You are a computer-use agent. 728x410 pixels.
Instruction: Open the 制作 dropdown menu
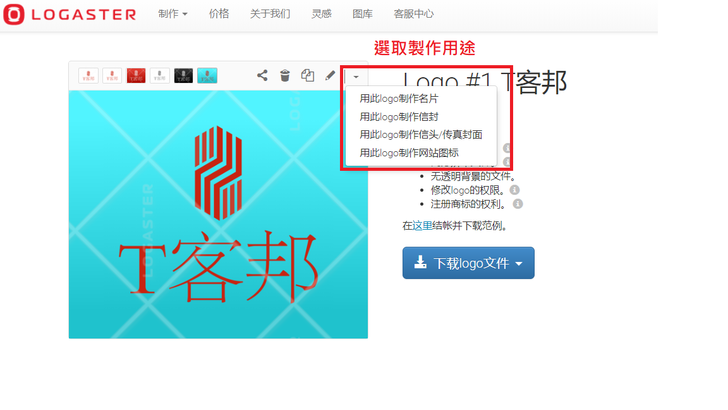tap(173, 14)
